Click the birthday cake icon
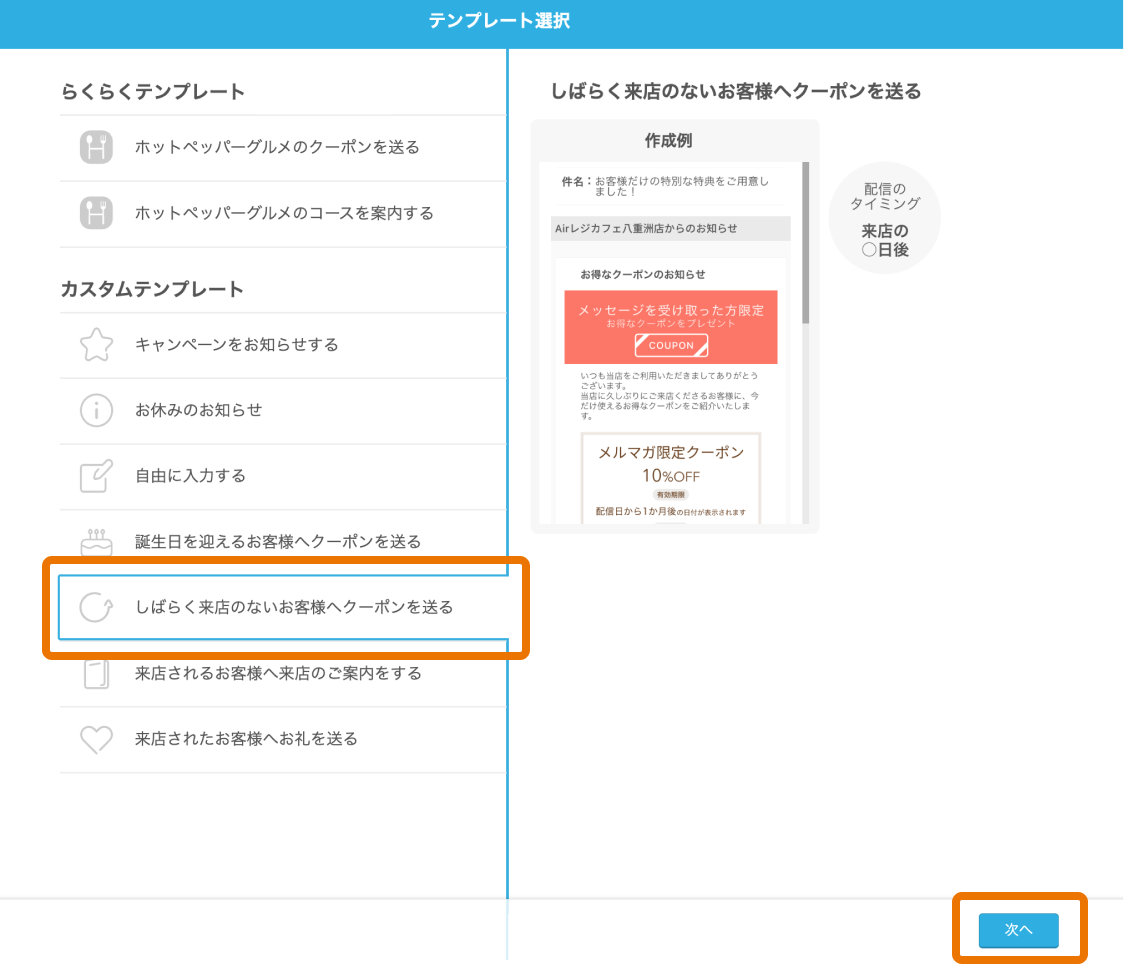The height and width of the screenshot is (964, 1124). click(x=96, y=542)
